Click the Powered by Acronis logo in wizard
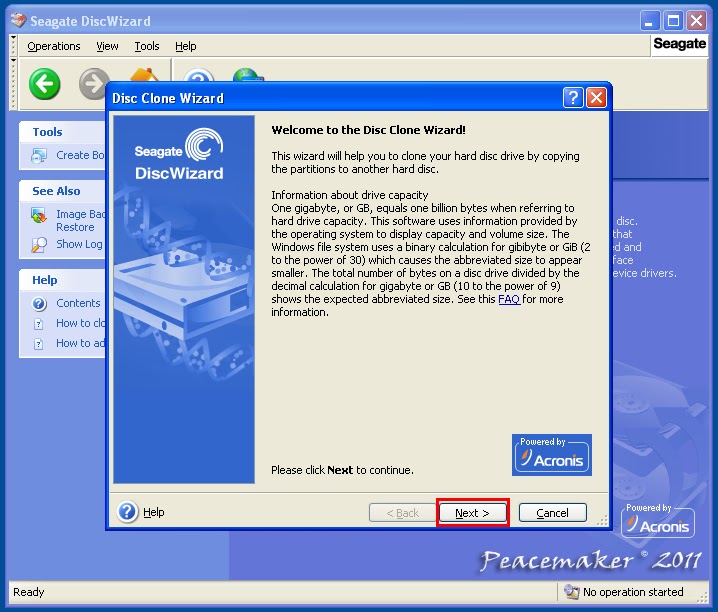The image size is (718, 612). [x=552, y=455]
